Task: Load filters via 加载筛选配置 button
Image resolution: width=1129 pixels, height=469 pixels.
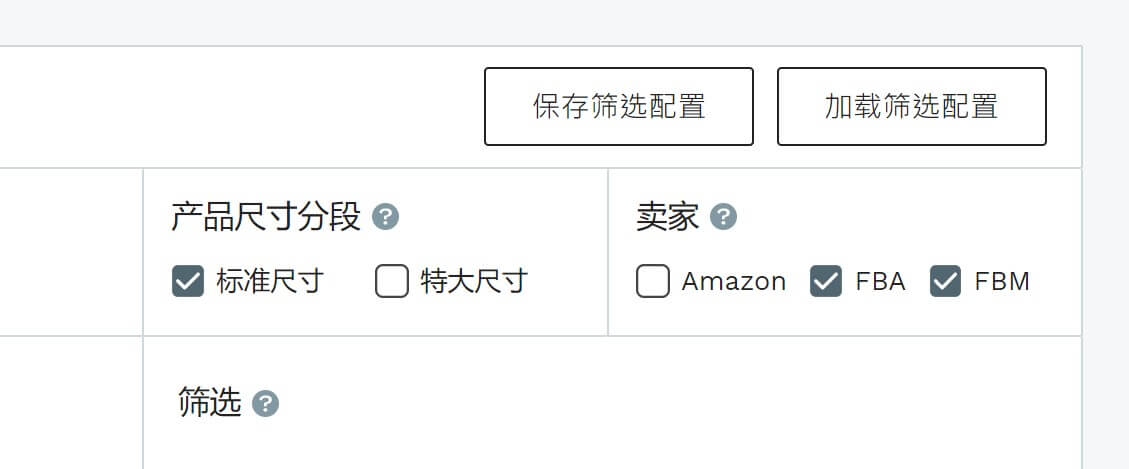Action: [912, 107]
